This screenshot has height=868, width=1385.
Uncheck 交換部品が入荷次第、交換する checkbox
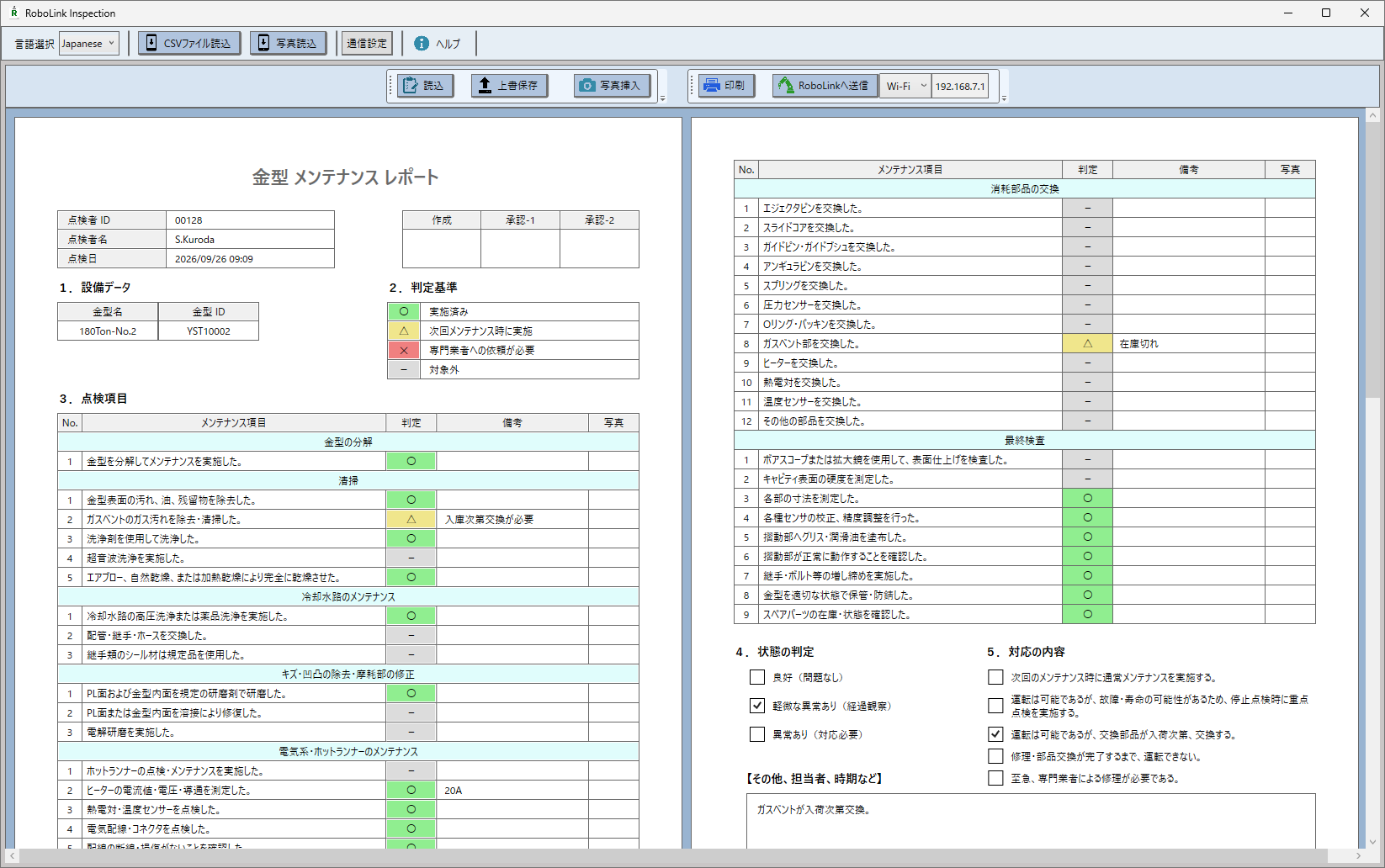click(x=995, y=734)
